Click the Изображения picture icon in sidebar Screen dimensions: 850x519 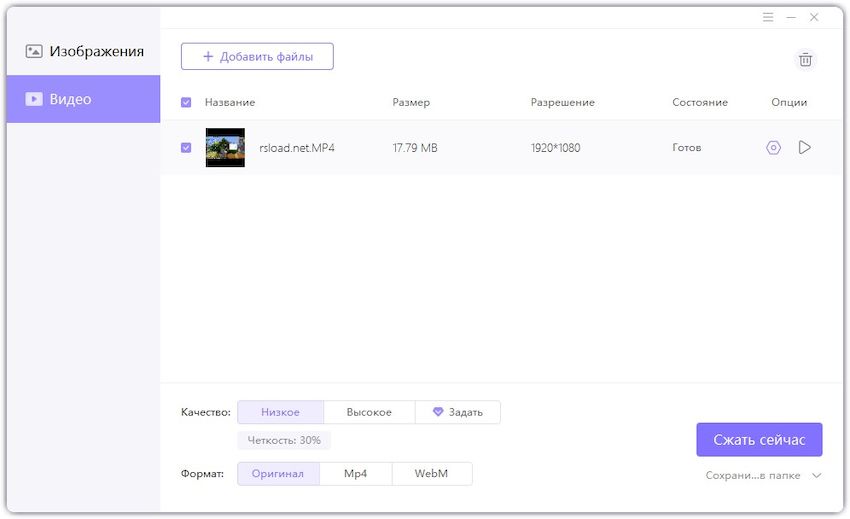point(34,51)
